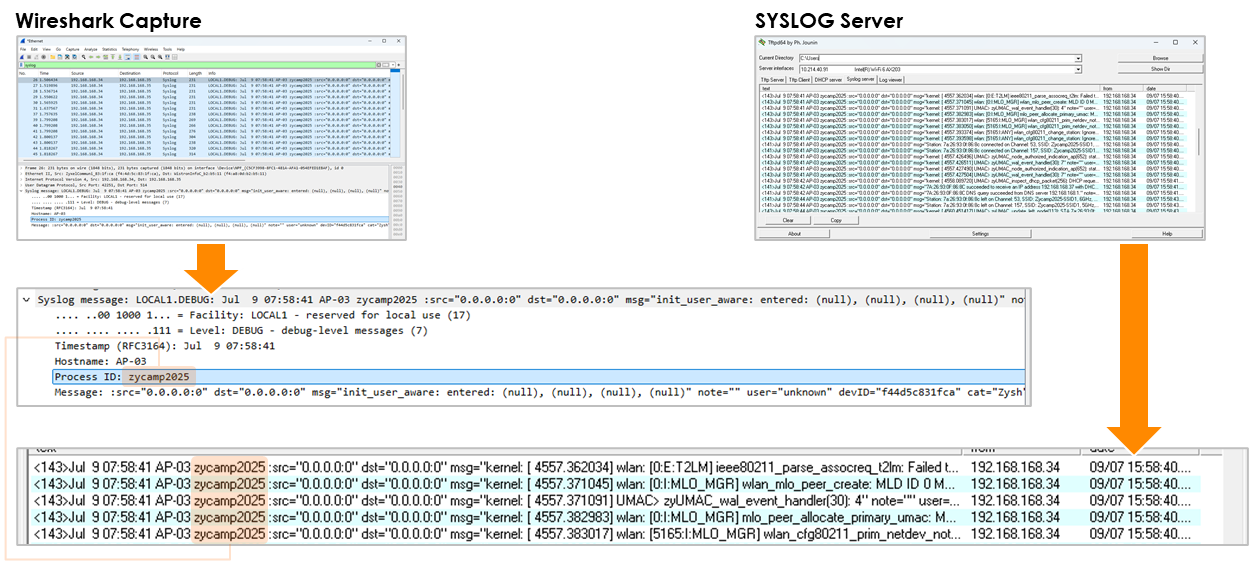This screenshot has width=1249, height=561.
Task: Click About button in Tftpd64
Action: pos(794,233)
